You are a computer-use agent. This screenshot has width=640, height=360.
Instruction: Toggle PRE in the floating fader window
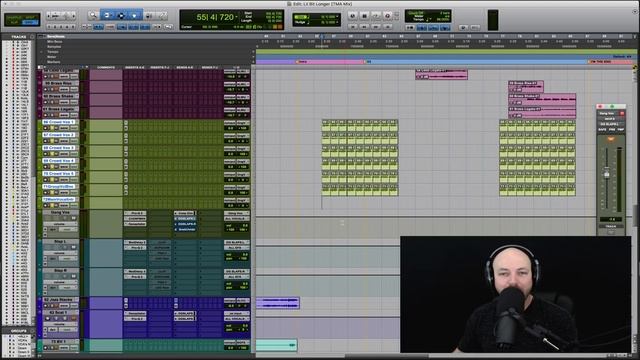tap(612, 129)
